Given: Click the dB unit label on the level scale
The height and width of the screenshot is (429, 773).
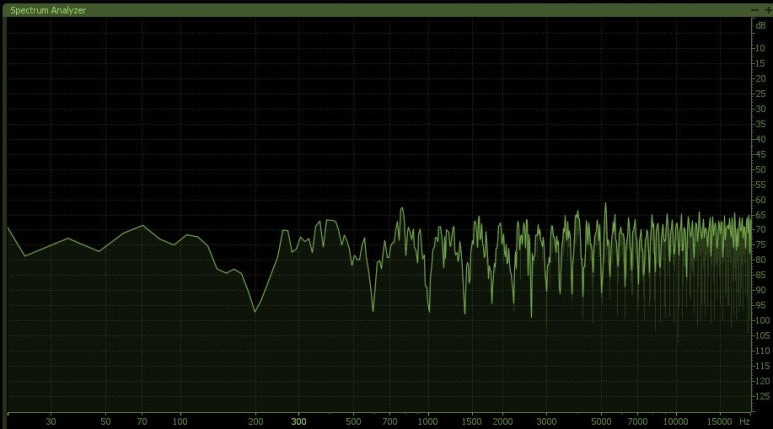Looking at the screenshot, I should (x=760, y=26).
